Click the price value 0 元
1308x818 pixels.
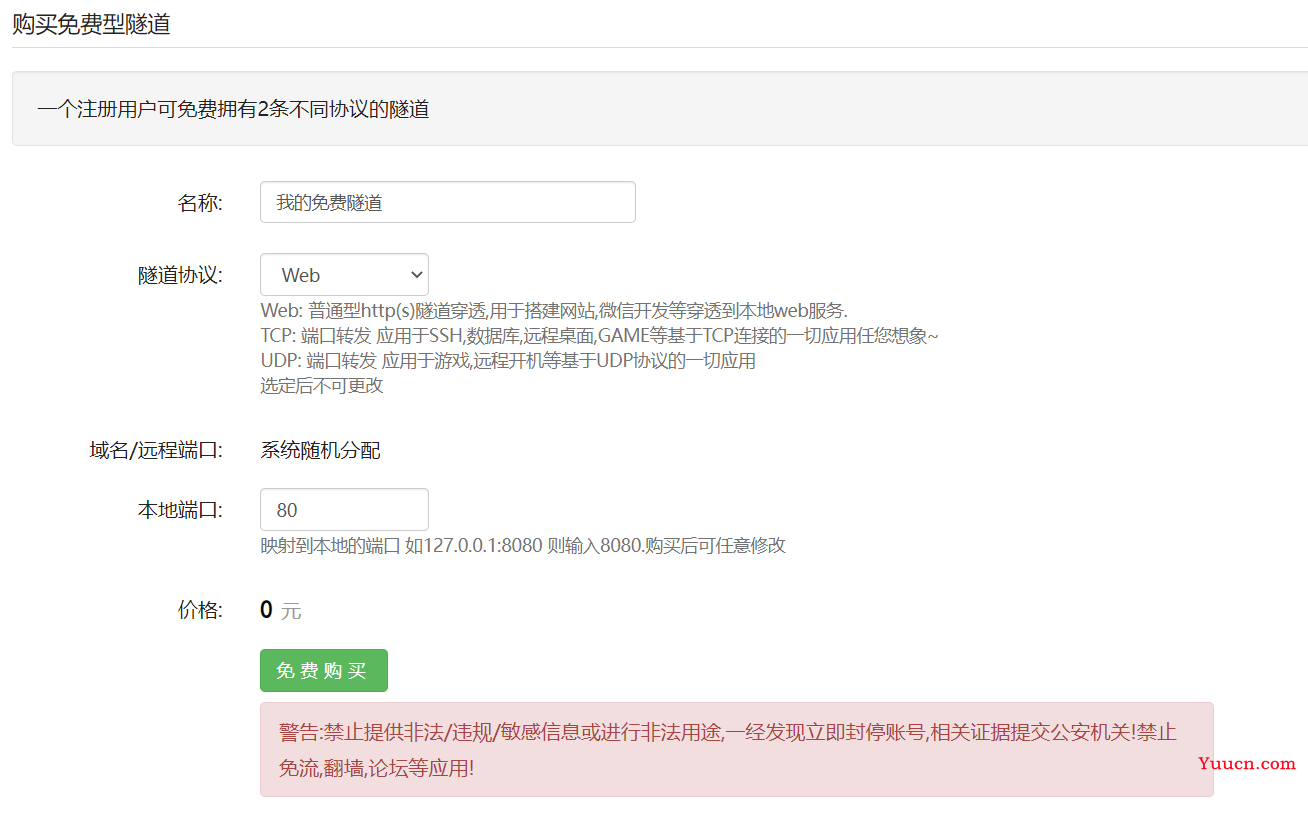pyautogui.click(x=280, y=610)
